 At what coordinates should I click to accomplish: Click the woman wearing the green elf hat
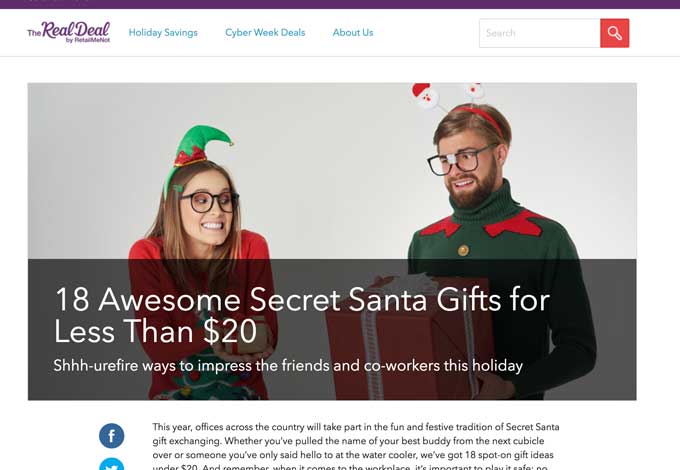pyautogui.click(x=204, y=260)
